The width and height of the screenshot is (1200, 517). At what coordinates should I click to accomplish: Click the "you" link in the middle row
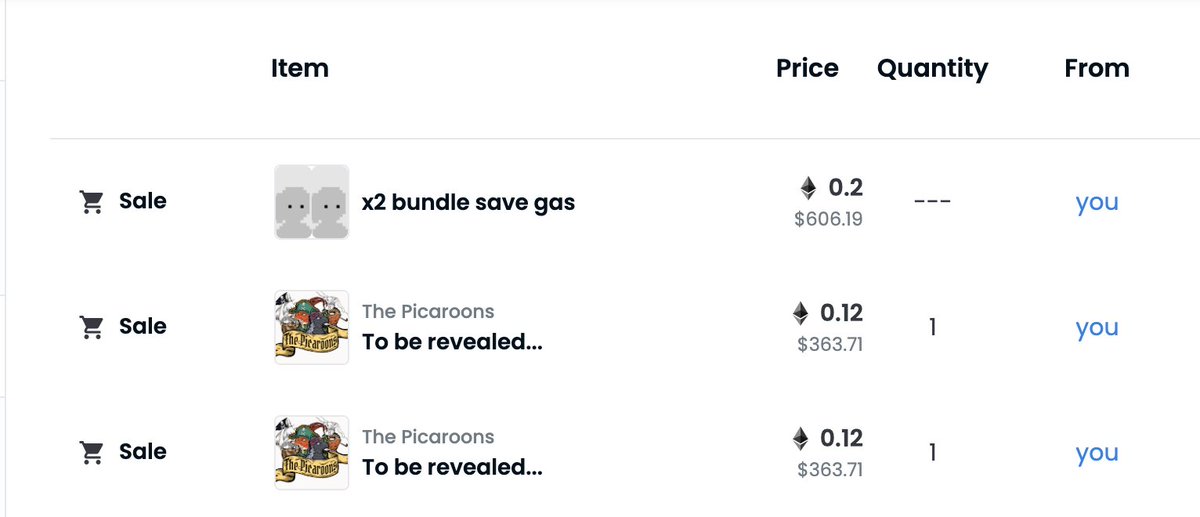(1097, 328)
